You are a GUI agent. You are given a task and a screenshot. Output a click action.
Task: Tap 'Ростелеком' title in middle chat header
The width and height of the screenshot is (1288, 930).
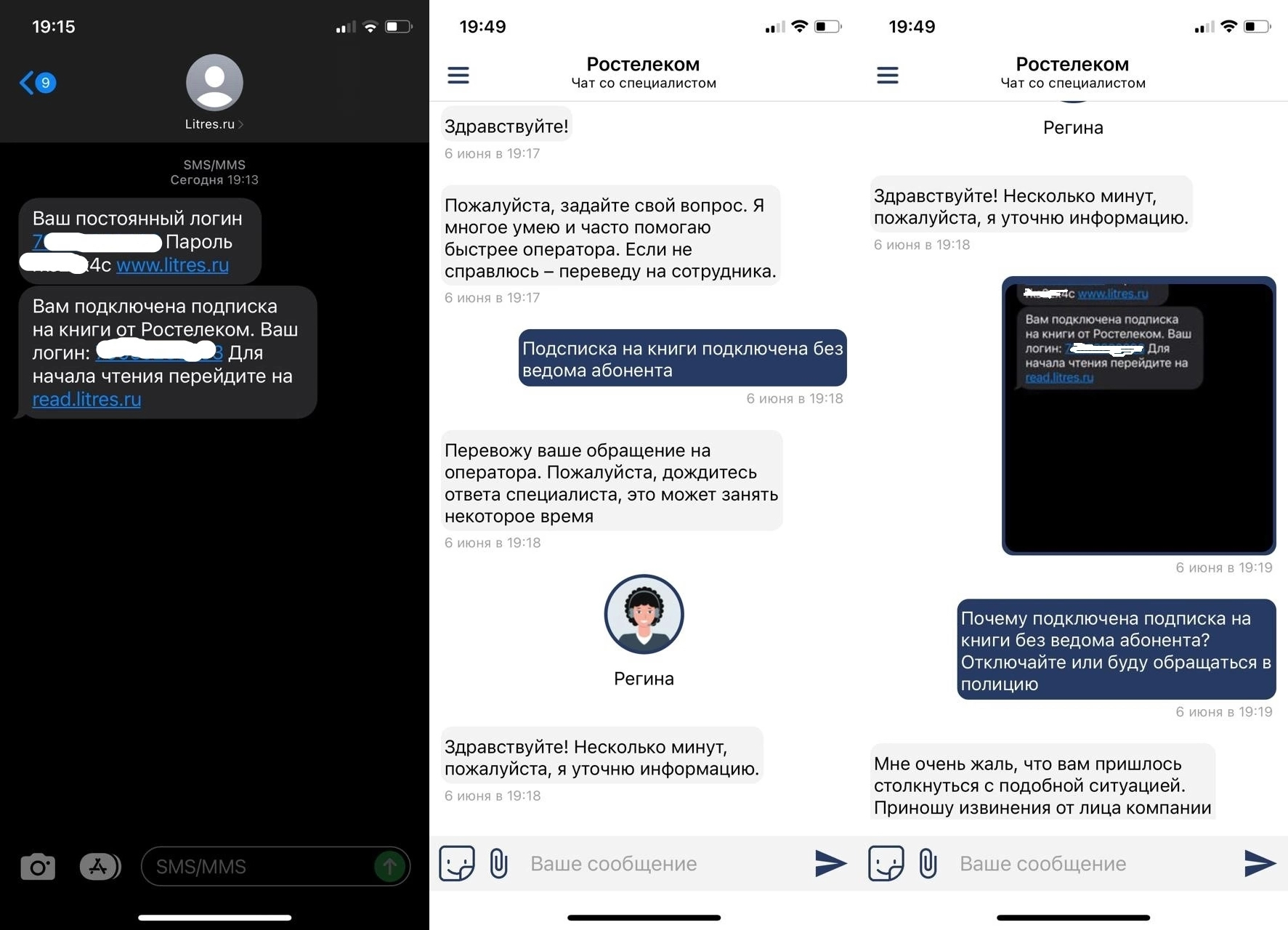(x=643, y=64)
